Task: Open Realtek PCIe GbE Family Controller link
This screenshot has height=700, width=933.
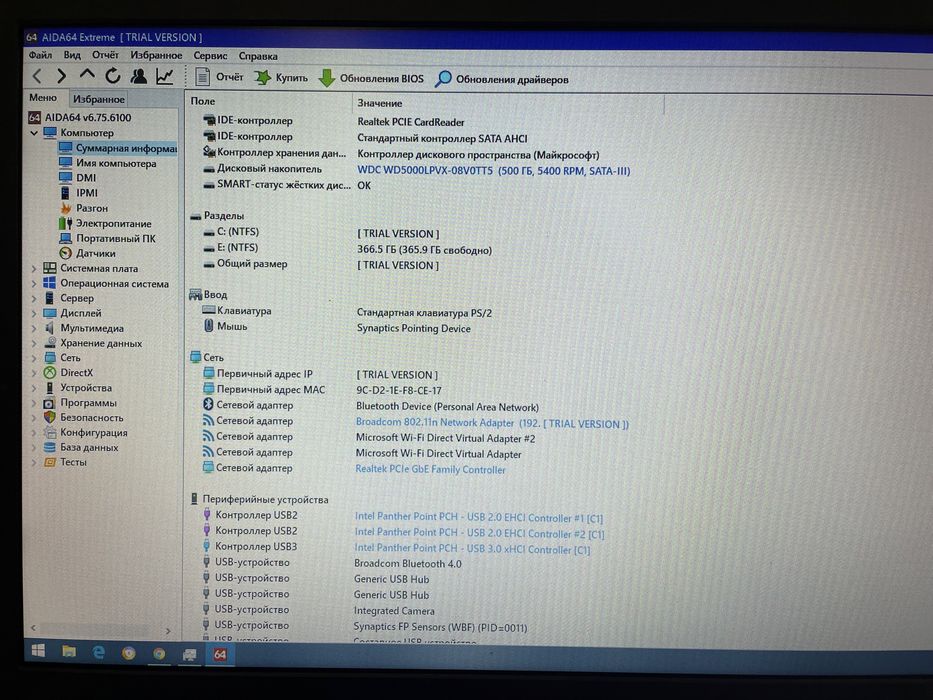Action: coord(430,470)
